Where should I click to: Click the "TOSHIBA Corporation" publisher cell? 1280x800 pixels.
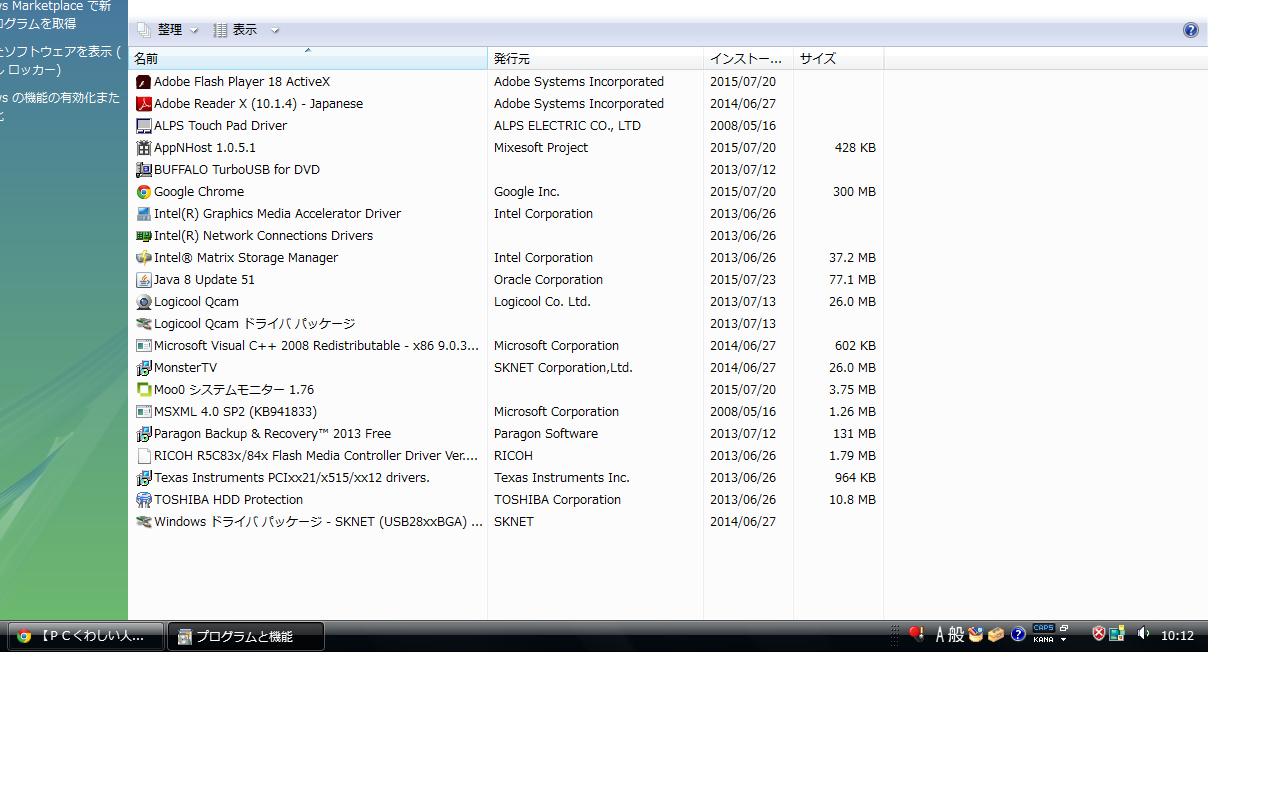coord(557,500)
